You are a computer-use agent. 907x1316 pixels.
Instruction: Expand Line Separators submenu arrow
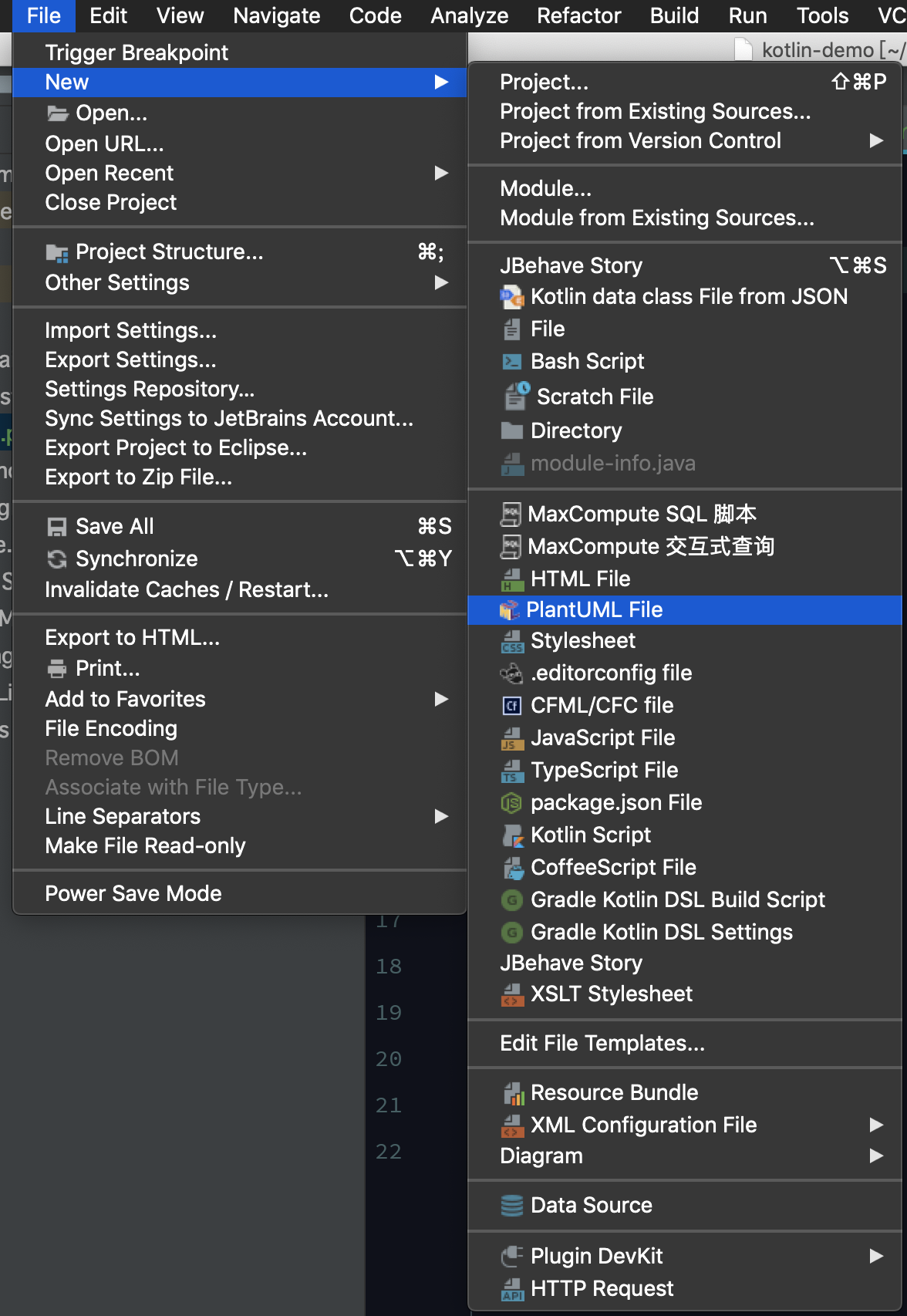tap(441, 817)
